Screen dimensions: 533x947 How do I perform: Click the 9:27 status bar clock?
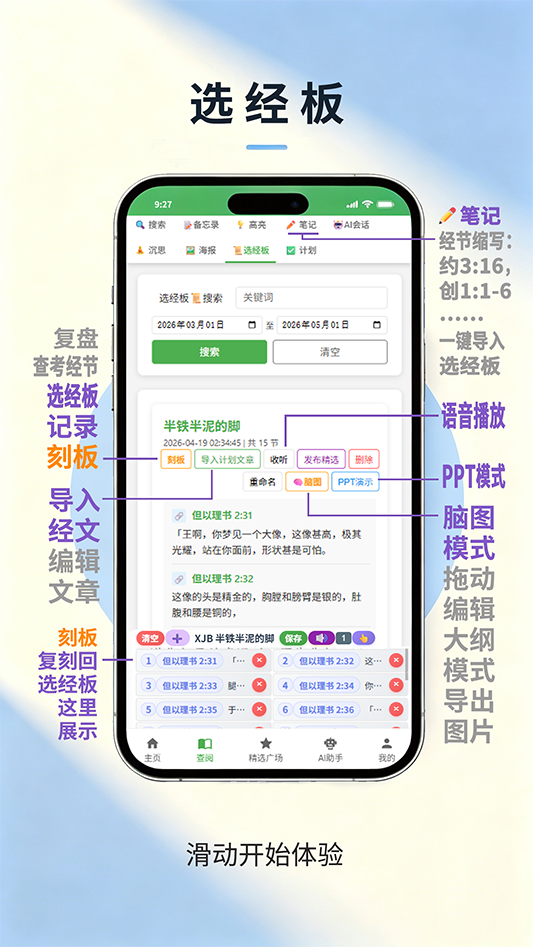pos(163,204)
